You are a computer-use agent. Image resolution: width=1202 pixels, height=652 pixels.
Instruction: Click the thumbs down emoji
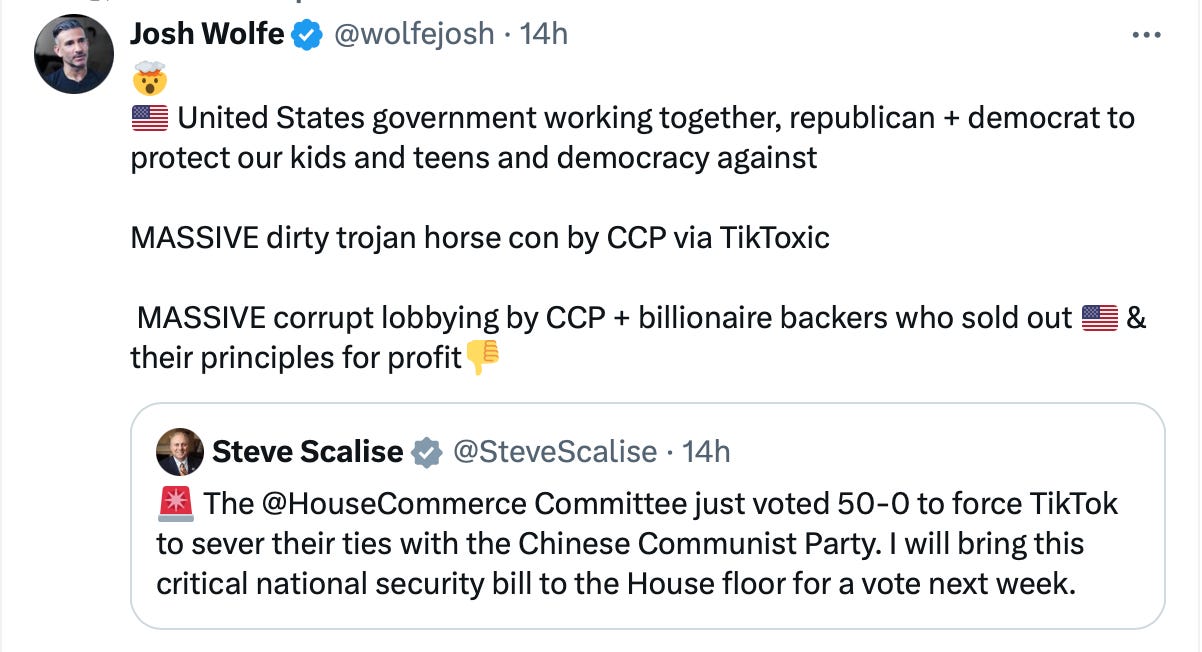(x=484, y=355)
